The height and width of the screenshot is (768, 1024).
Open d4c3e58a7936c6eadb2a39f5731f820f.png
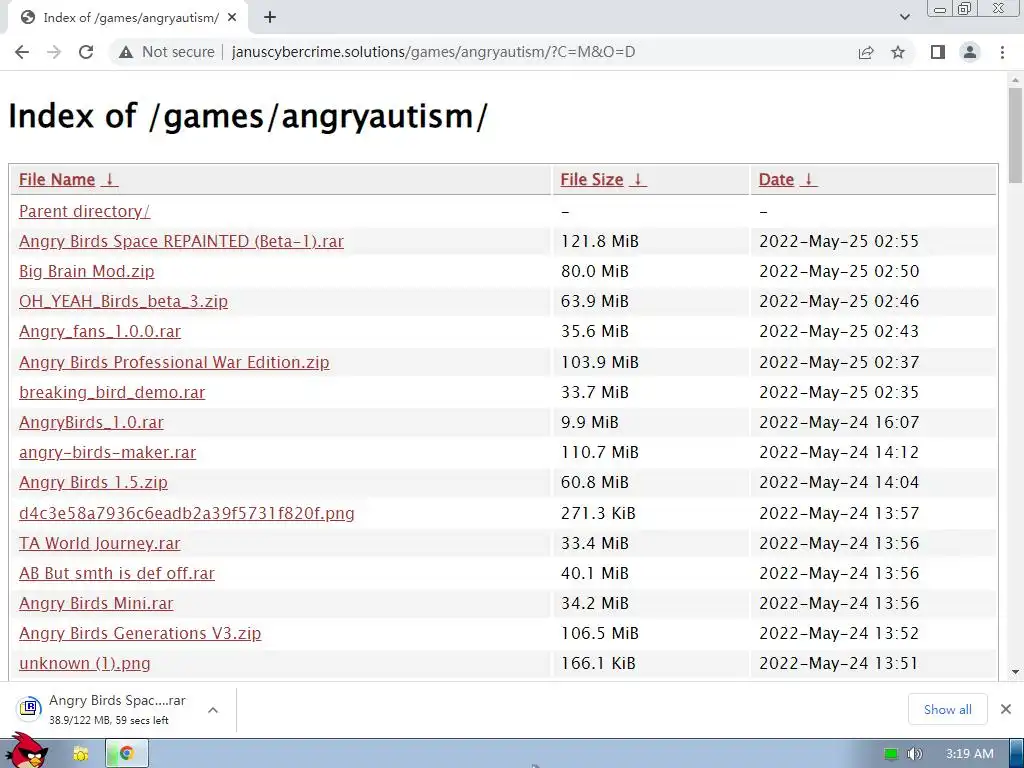187,513
